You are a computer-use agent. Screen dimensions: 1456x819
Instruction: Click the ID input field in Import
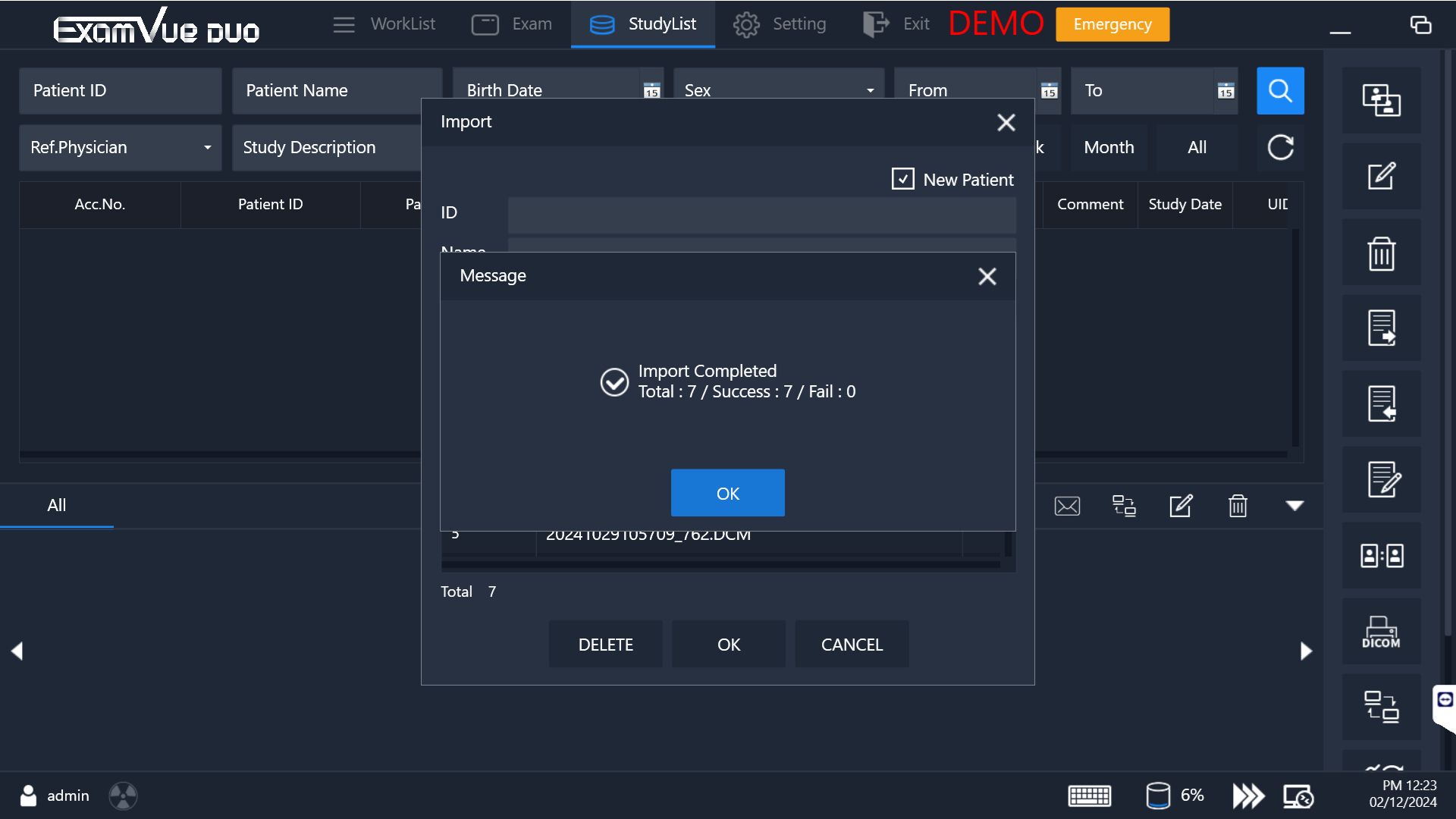tap(761, 215)
